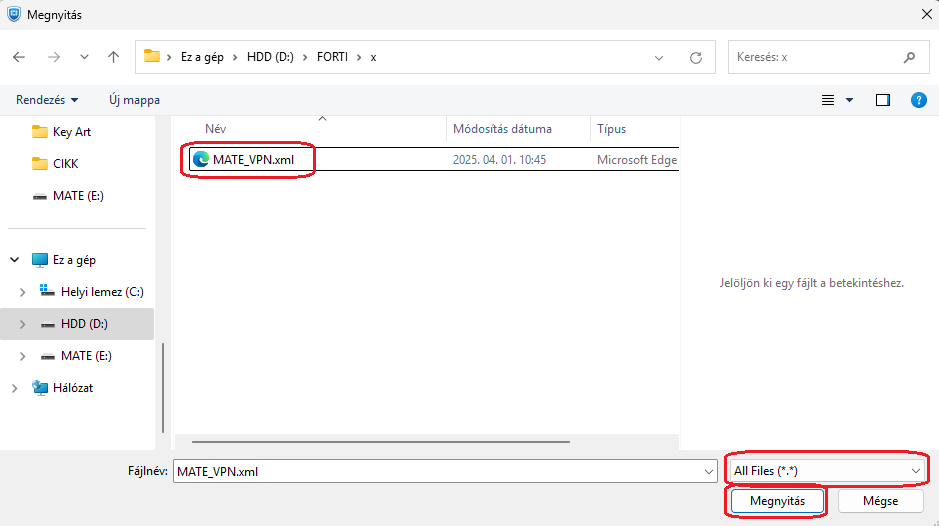The image size is (939, 526).
Task: Select the Key Art folder
Action: tap(71, 131)
